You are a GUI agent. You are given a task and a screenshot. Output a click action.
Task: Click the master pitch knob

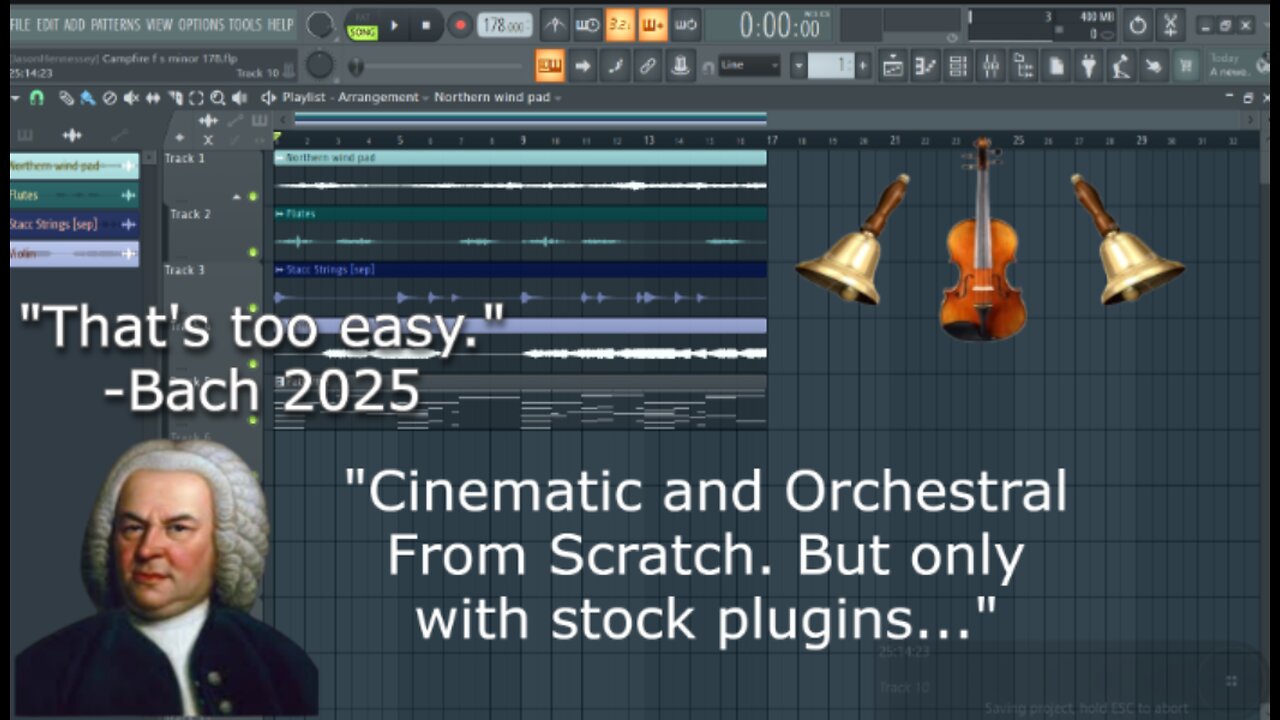(x=319, y=65)
